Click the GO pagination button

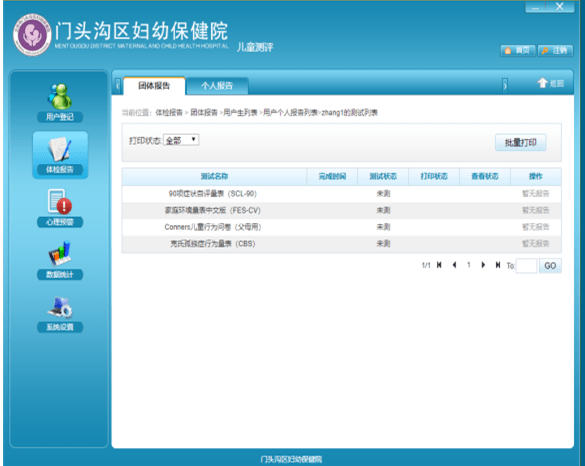coord(550,266)
